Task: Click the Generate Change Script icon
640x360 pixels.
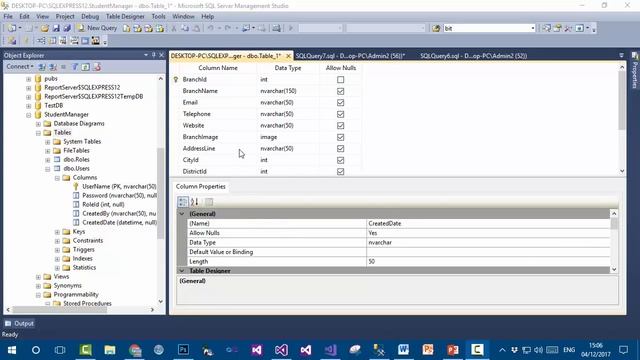Action: tap(12, 41)
